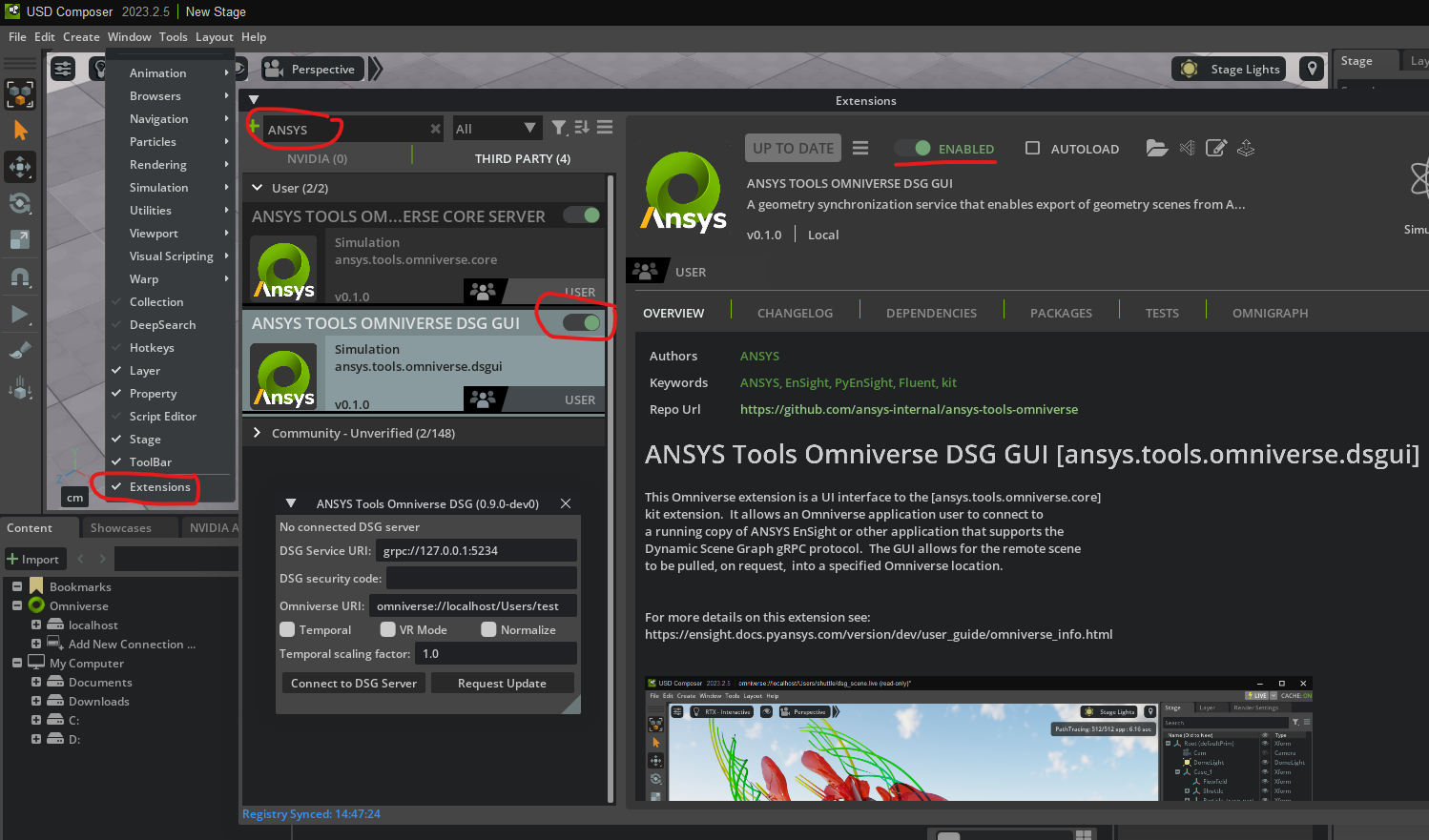Toggle the ENABLED switch in details pane
Image resolution: width=1429 pixels, height=840 pixels.
tap(913, 148)
